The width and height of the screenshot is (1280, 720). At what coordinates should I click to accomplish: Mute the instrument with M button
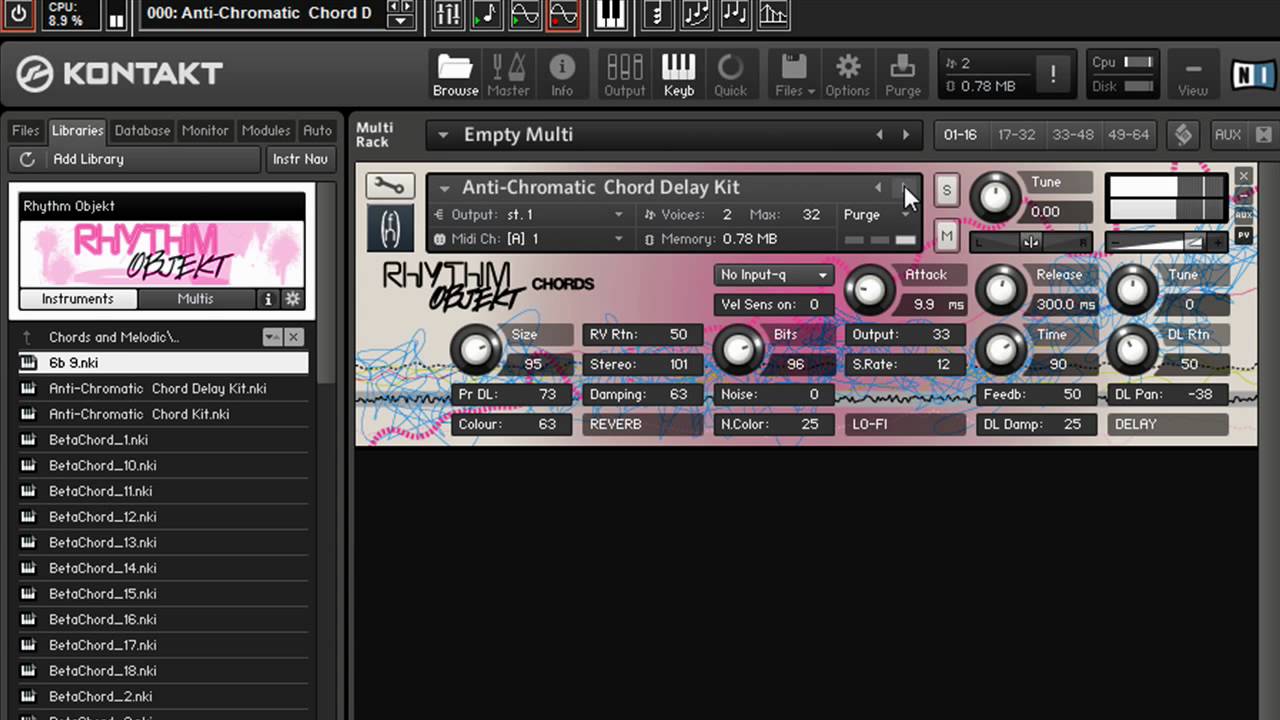click(x=946, y=236)
